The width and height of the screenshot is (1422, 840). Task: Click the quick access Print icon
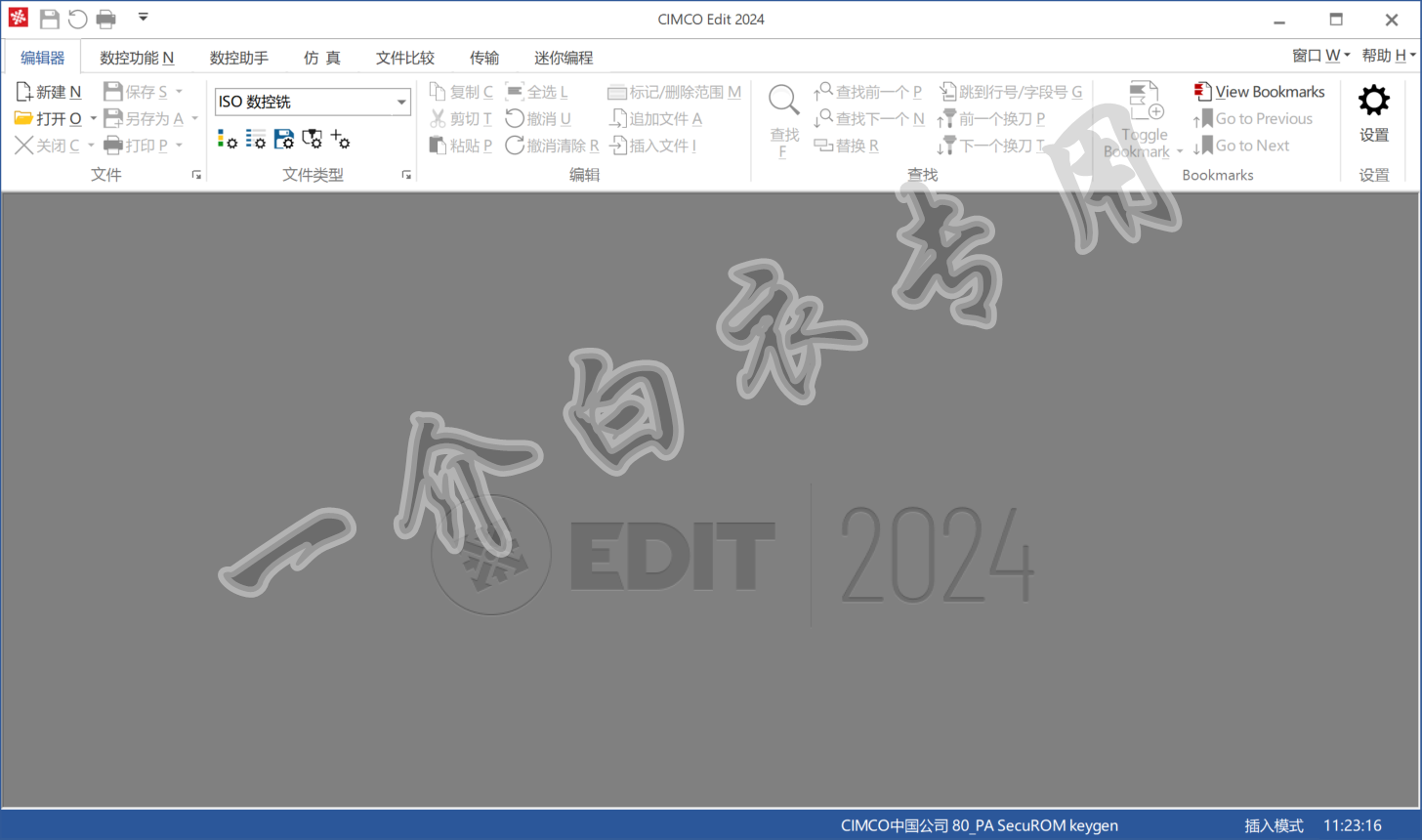(x=106, y=19)
